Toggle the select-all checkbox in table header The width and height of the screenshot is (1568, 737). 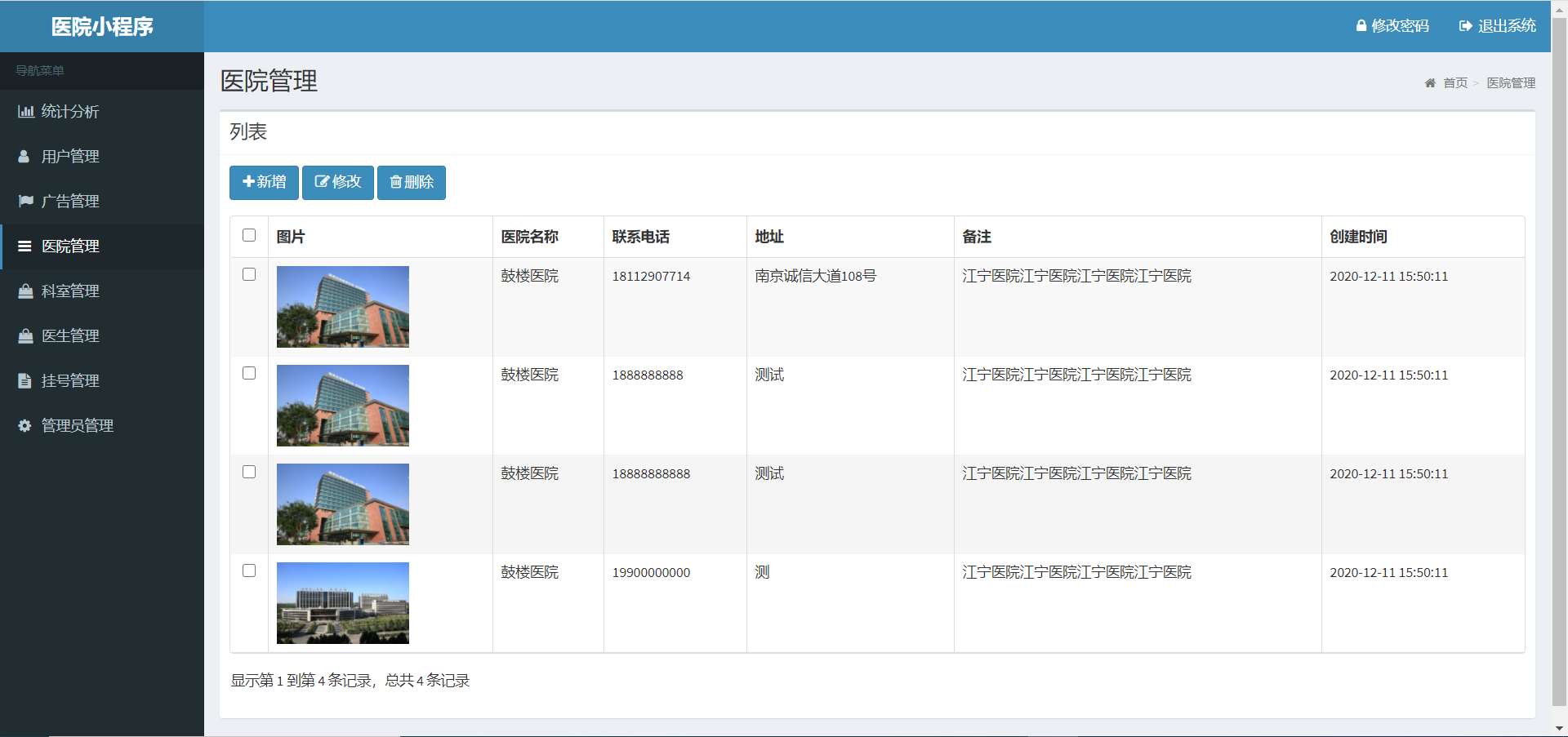click(x=249, y=235)
